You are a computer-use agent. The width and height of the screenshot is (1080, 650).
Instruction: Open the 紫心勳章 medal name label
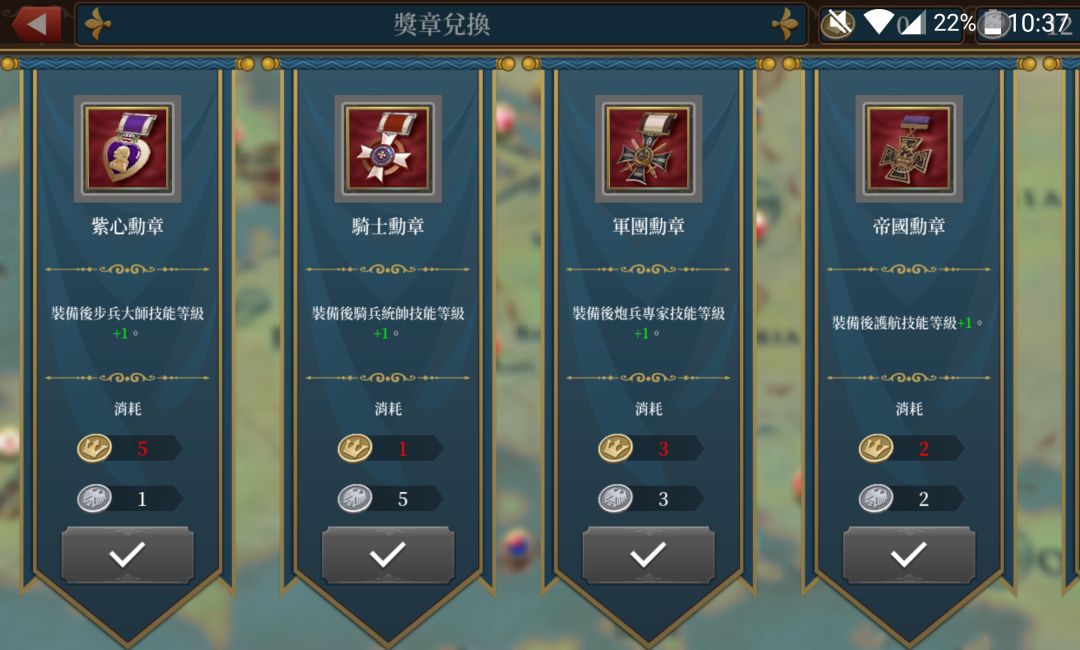(x=127, y=226)
